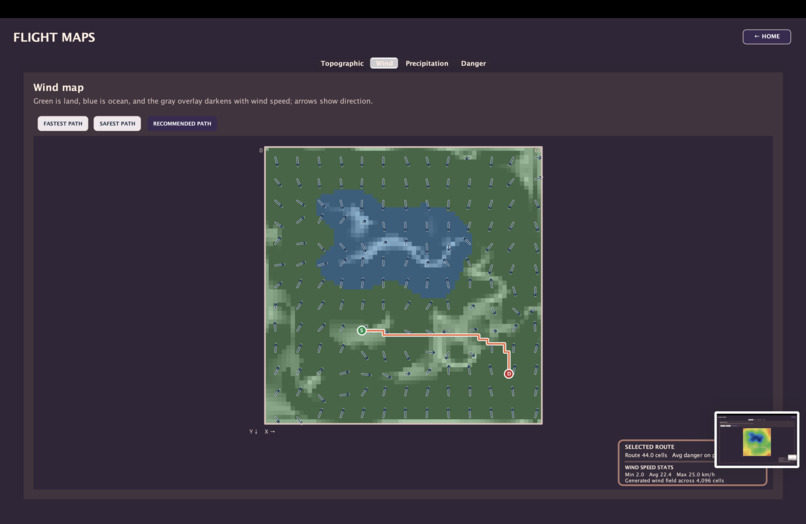
Task: Click the Home button
Action: pos(766,37)
